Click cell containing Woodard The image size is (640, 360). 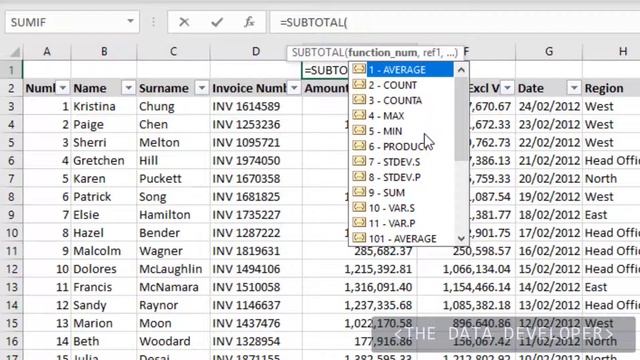(x=173, y=341)
